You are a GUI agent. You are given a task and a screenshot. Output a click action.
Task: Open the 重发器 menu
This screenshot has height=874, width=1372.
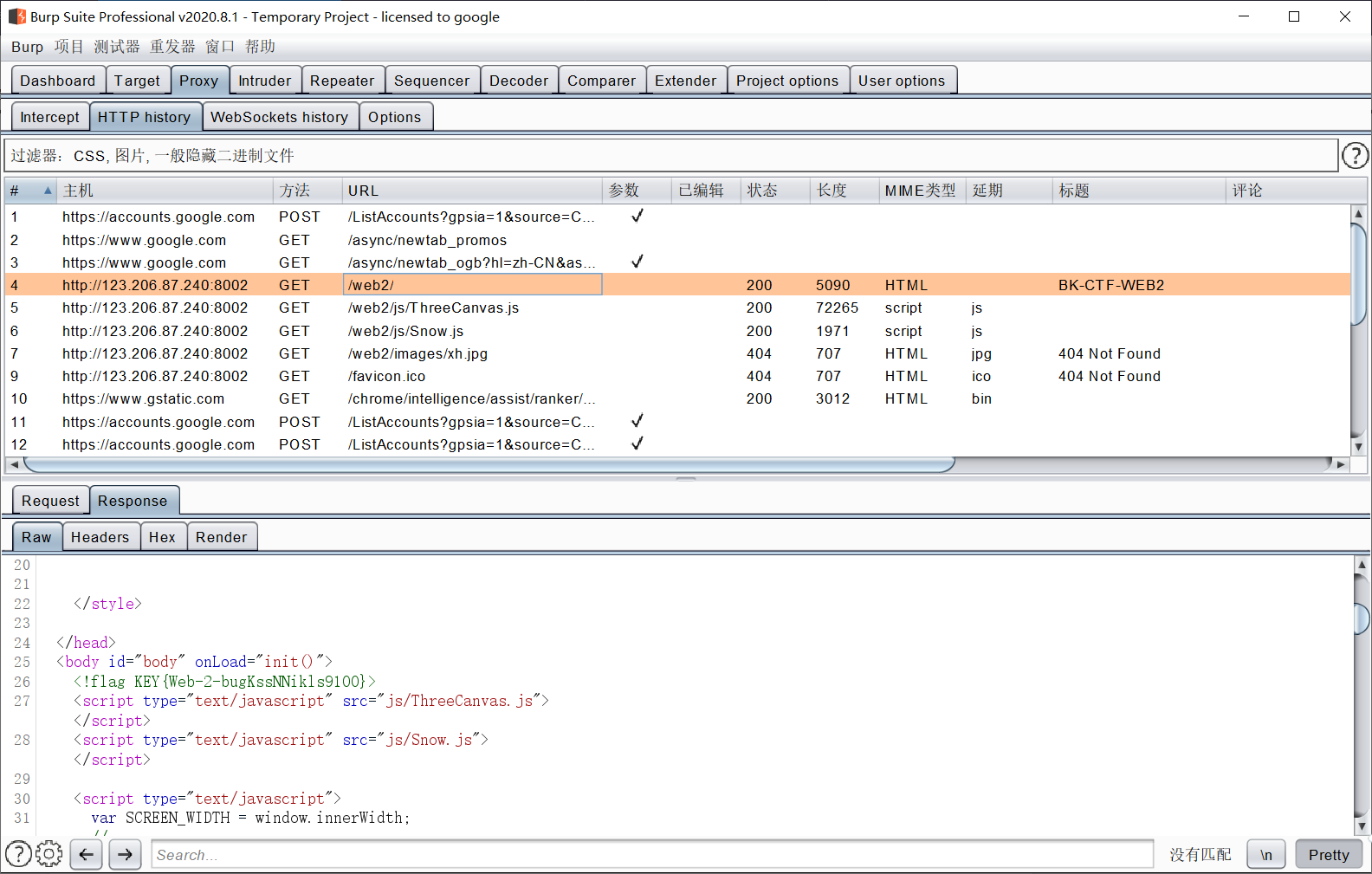pyautogui.click(x=172, y=47)
